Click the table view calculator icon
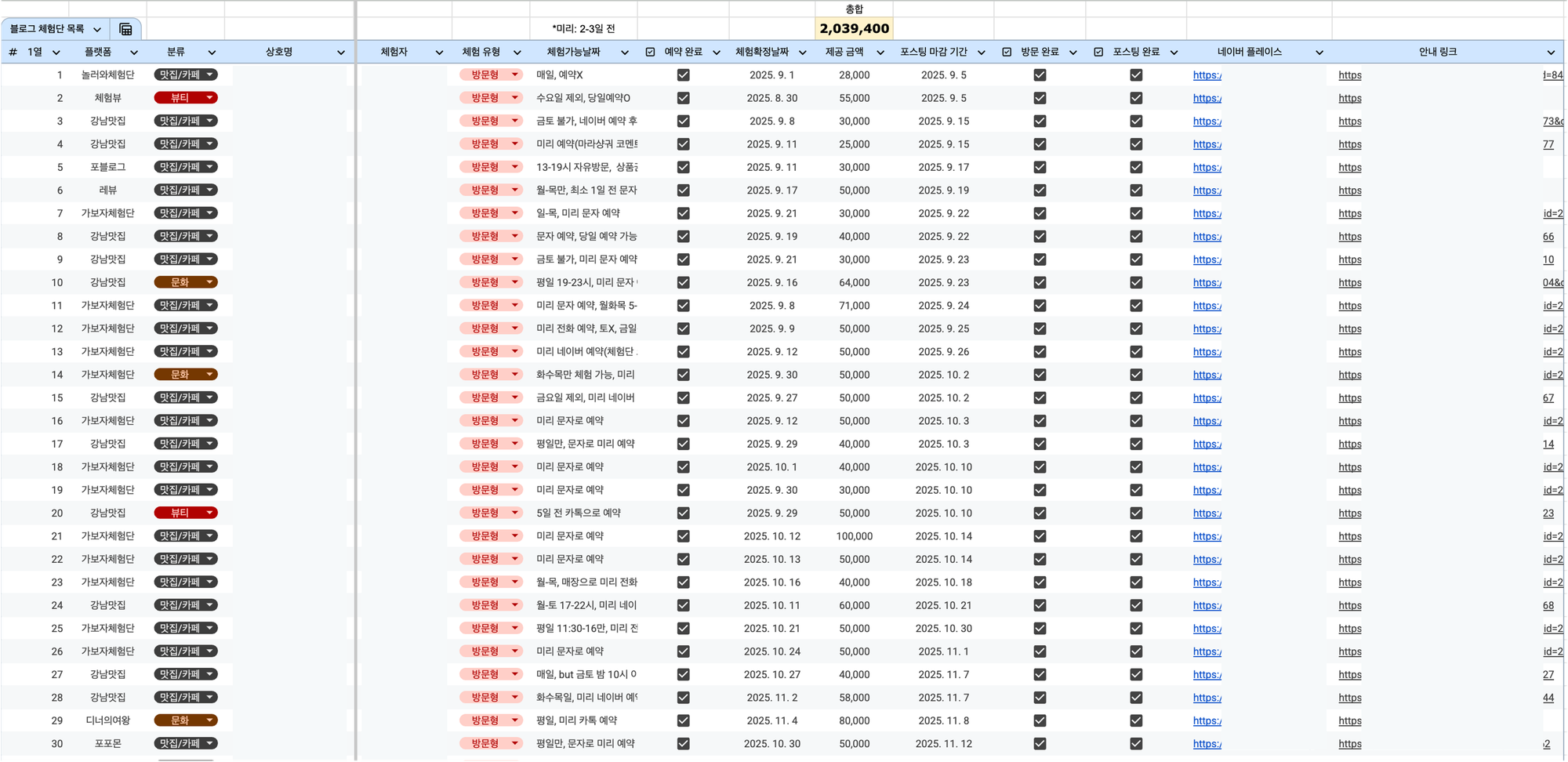Image resolution: width=1568 pixels, height=762 pixels. 125,29
